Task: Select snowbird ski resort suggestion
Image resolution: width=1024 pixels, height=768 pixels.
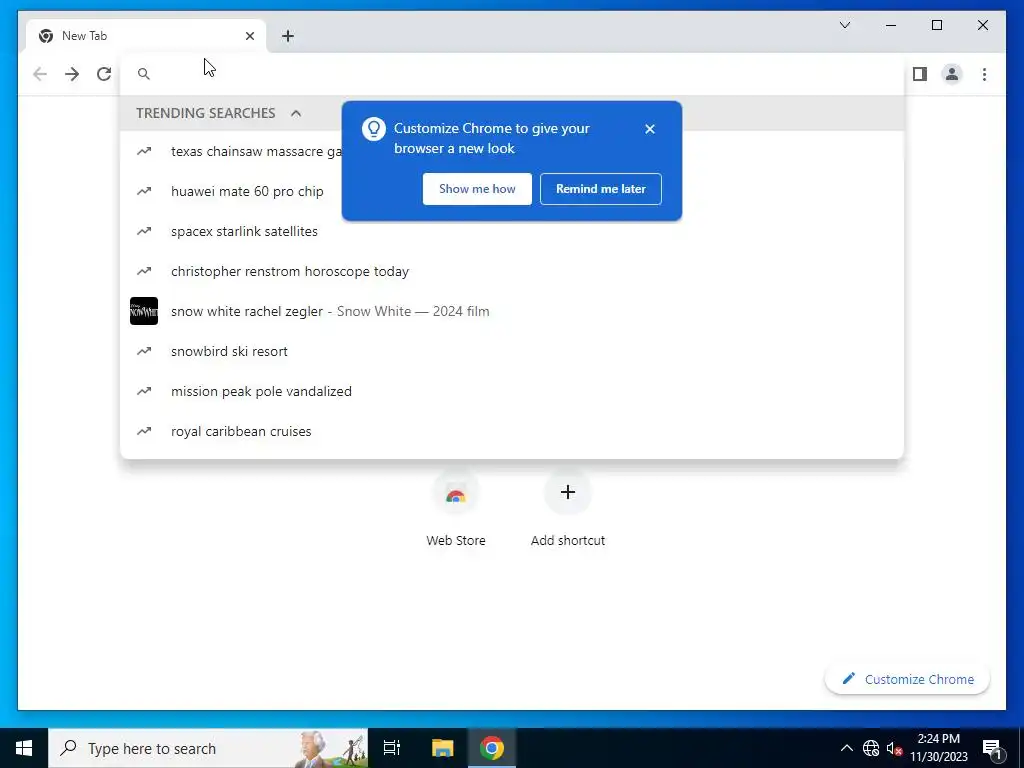Action: pyautogui.click(x=512, y=351)
